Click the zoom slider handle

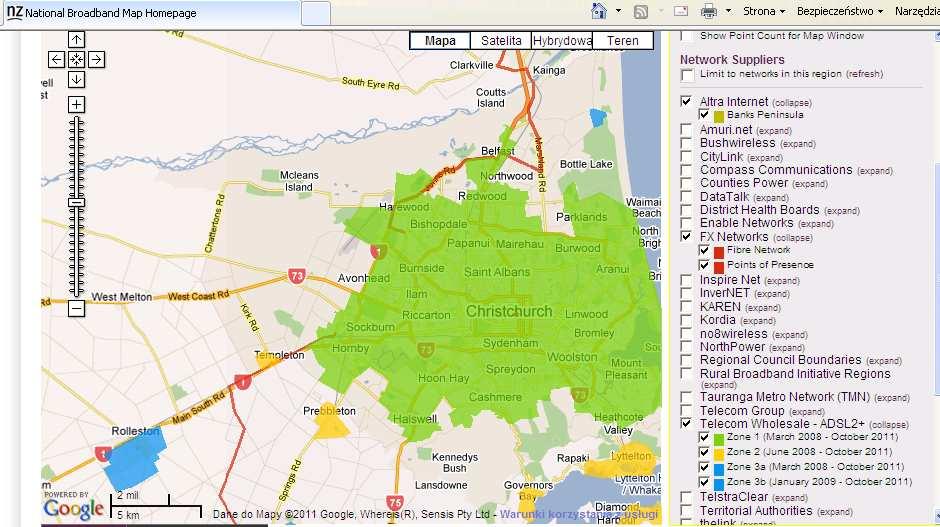[x=76, y=203]
